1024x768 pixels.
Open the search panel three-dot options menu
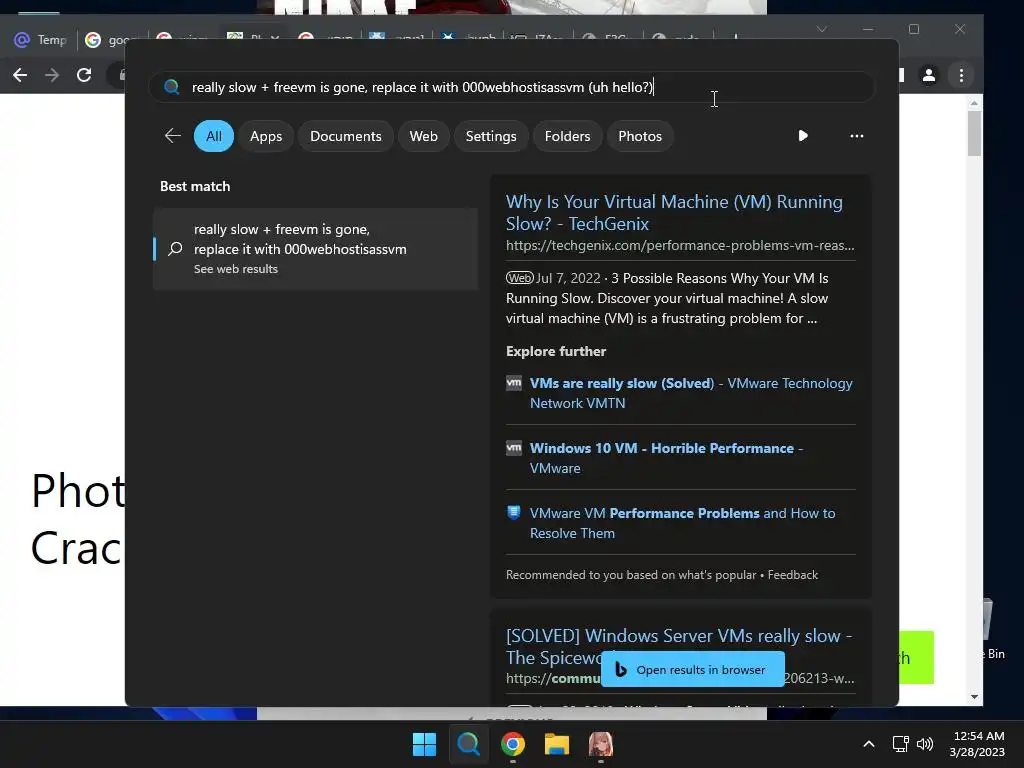[x=856, y=136]
